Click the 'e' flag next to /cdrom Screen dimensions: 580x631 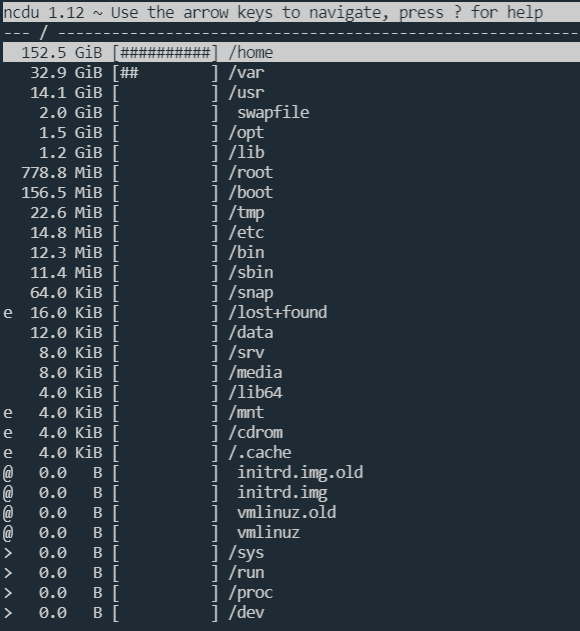pyautogui.click(x=8, y=433)
